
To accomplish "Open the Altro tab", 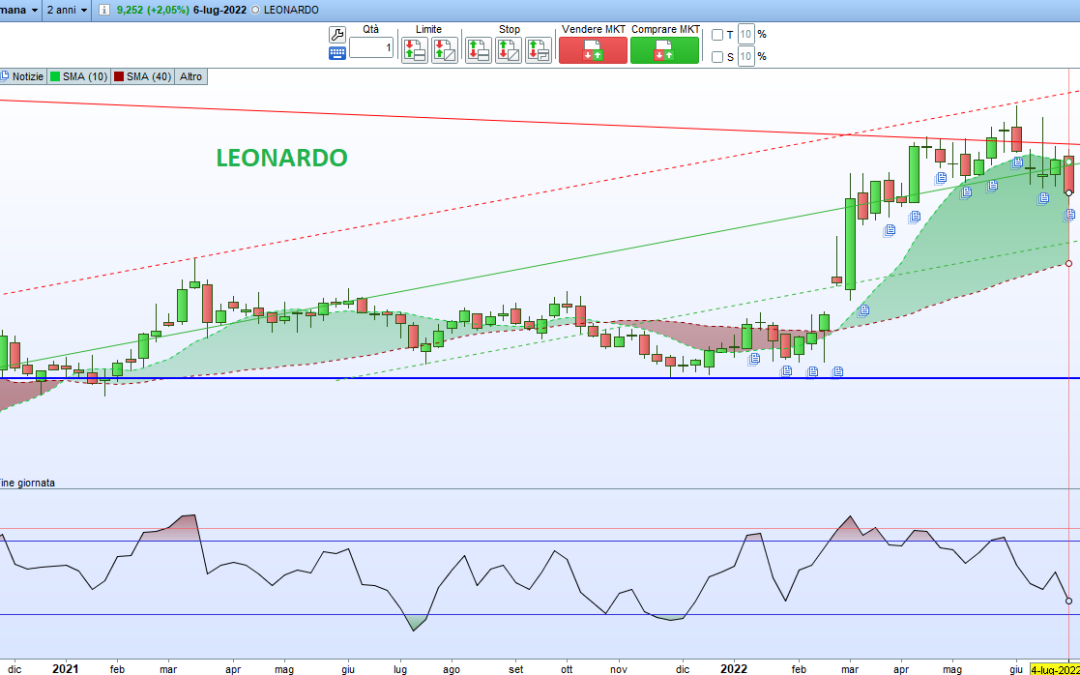I will point(191,76).
